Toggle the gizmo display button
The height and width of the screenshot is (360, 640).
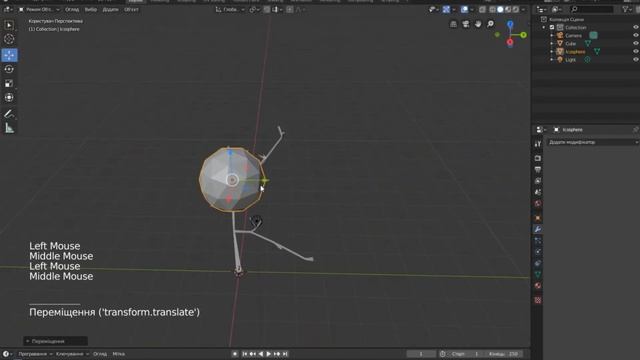(x=446, y=9)
